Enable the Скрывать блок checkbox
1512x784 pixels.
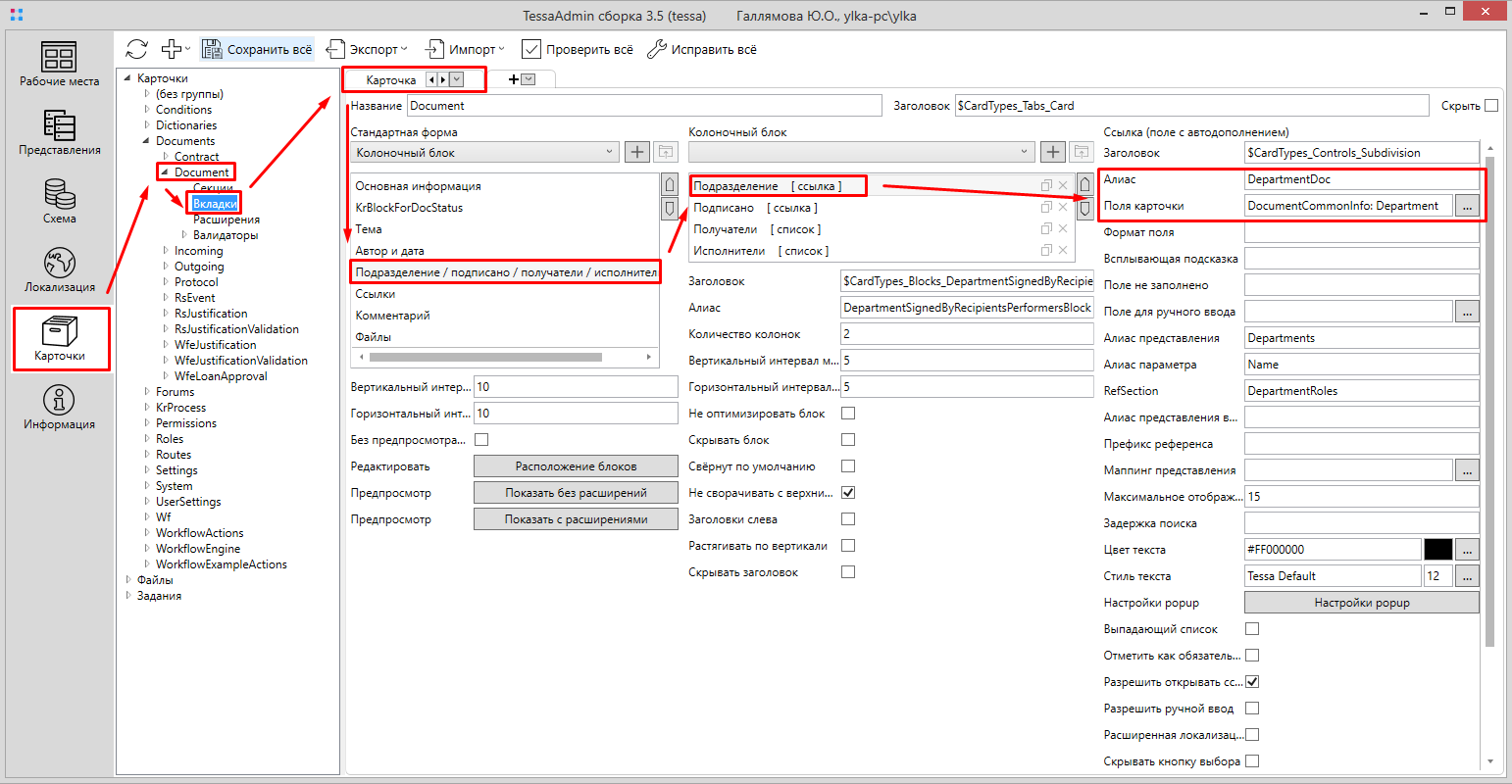[x=848, y=440]
